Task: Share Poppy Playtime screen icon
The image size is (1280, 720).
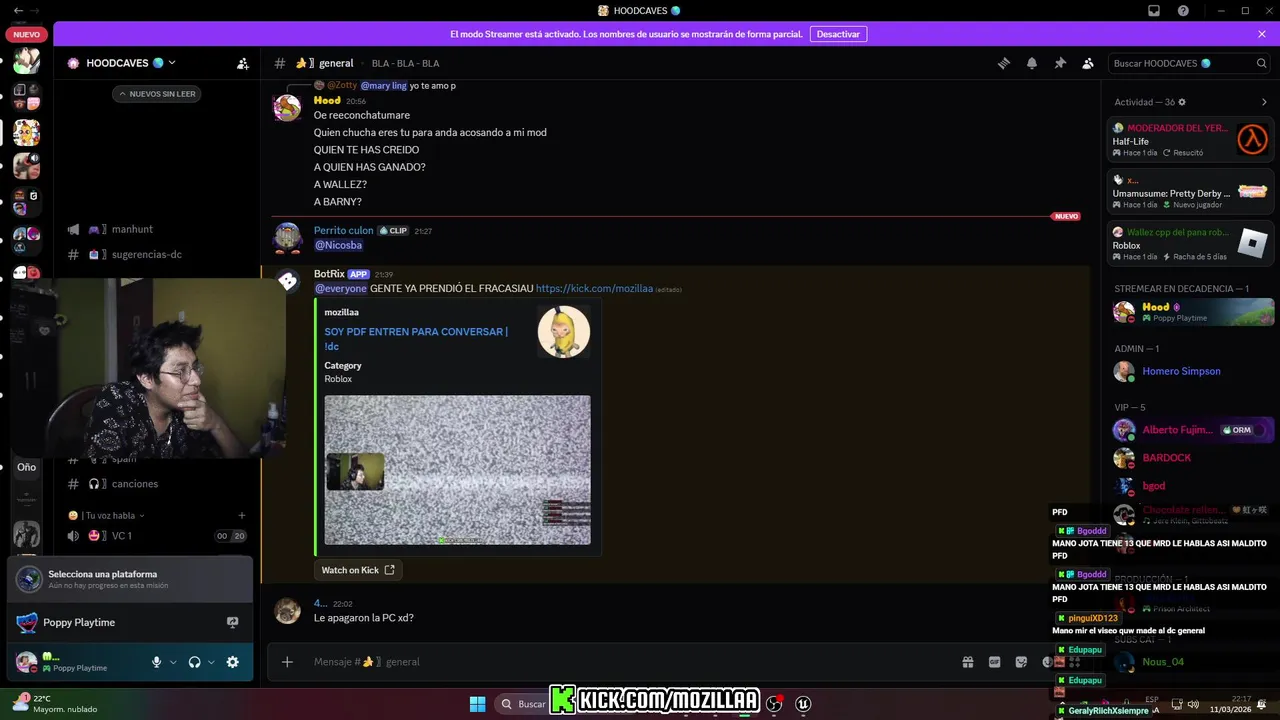Action: click(x=233, y=622)
